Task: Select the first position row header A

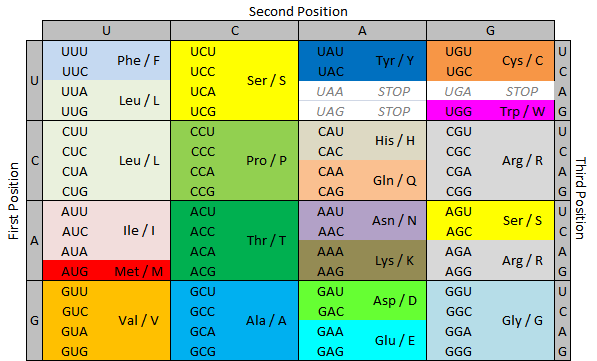Action: [x=34, y=241]
